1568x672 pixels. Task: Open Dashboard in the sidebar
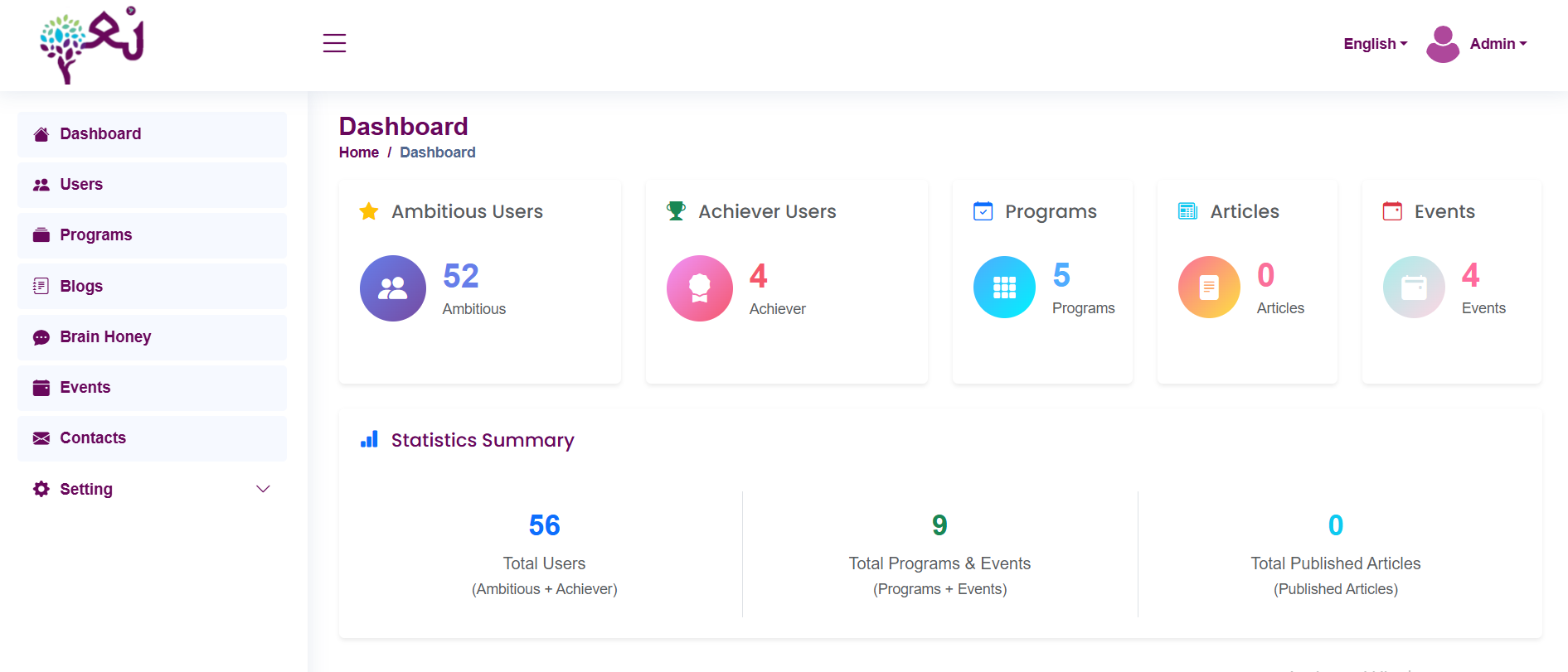tap(153, 134)
